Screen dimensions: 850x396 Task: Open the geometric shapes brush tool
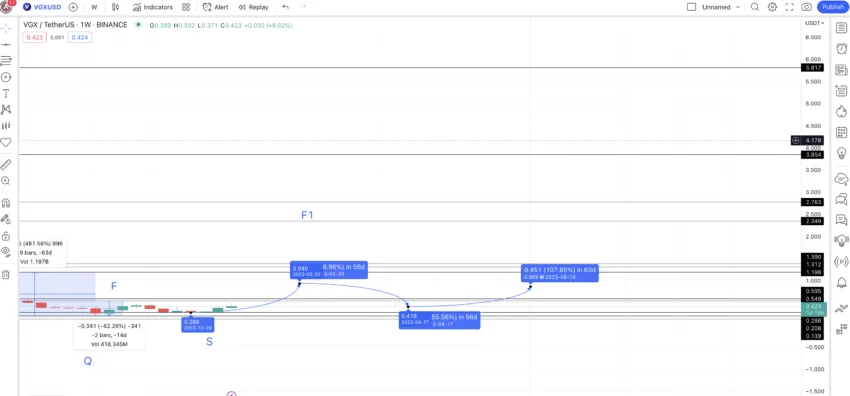click(x=6, y=77)
